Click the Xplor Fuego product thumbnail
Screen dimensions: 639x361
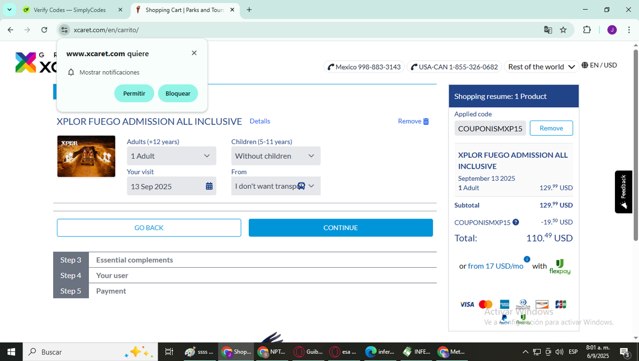coord(86,156)
